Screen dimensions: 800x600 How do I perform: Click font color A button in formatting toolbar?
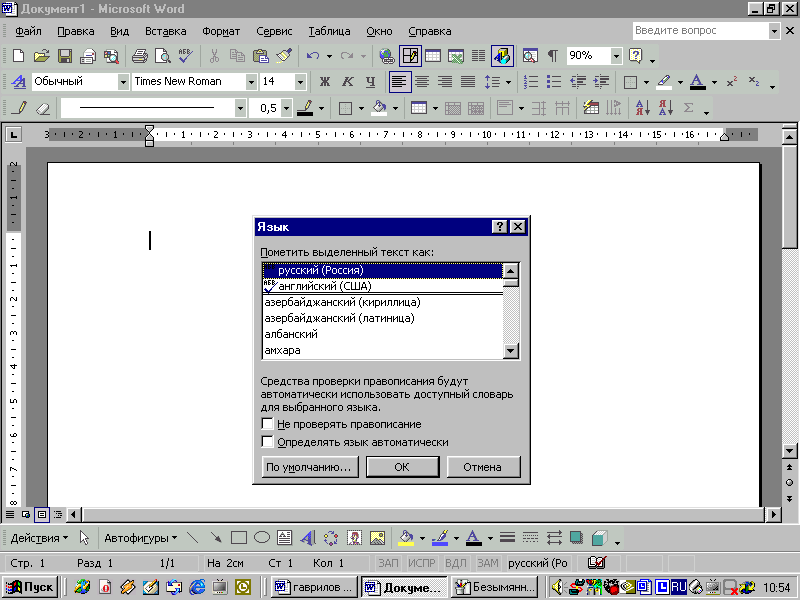[x=697, y=82]
